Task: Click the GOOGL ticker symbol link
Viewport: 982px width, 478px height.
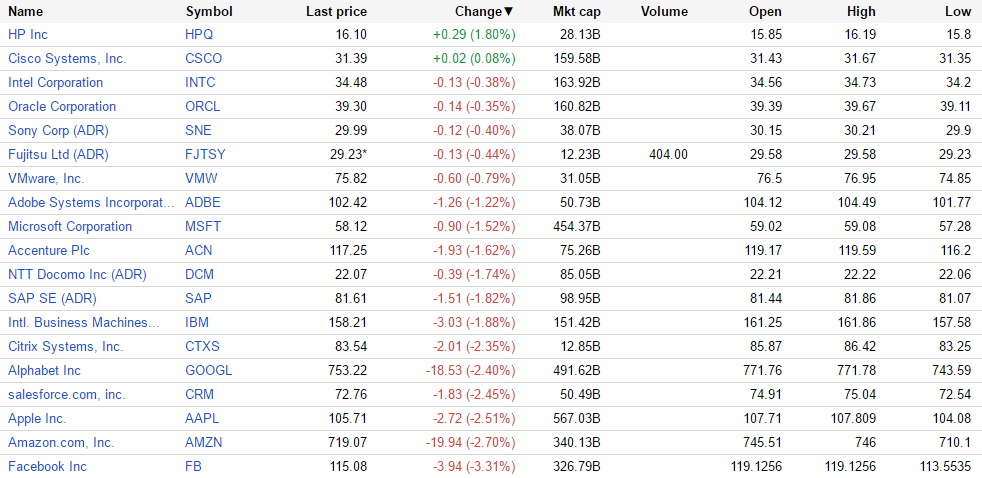Action: pos(208,370)
